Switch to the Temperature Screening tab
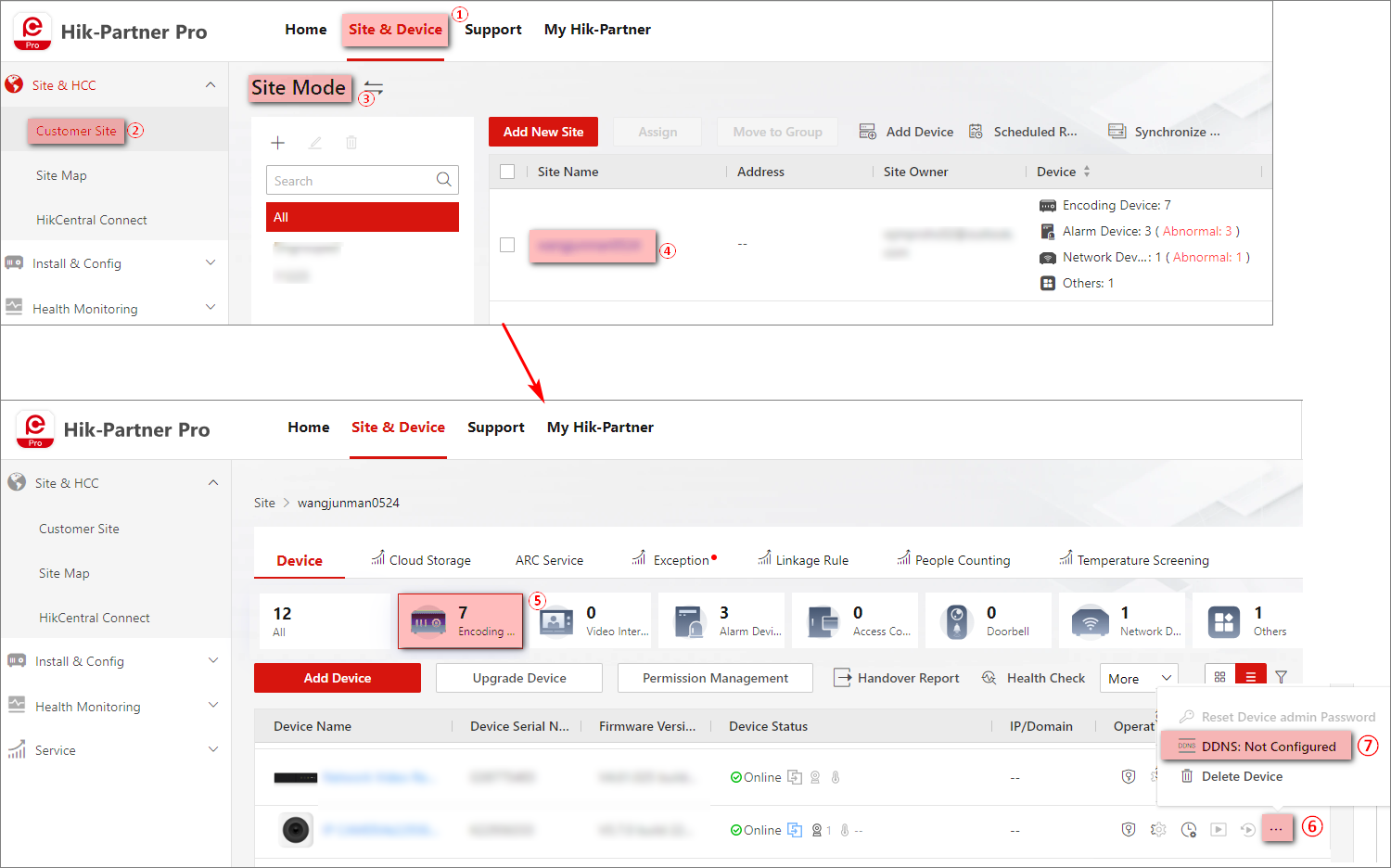 click(x=1134, y=559)
